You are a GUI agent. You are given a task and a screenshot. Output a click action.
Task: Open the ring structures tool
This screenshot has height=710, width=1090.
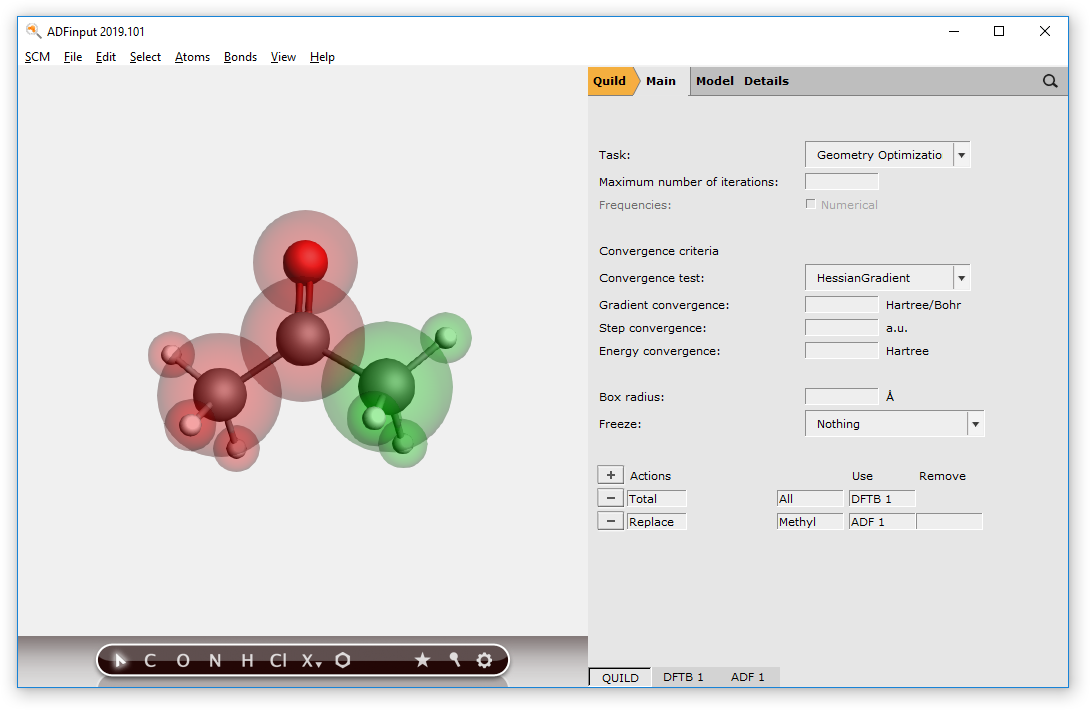[x=343, y=660]
